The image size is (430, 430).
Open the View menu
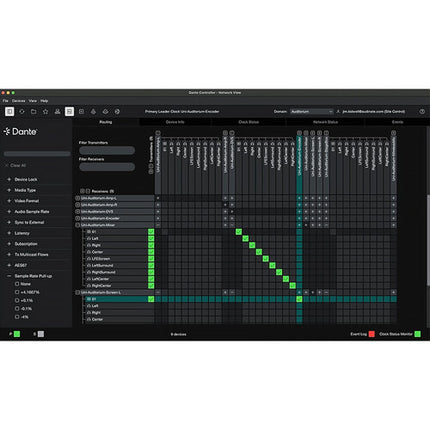tap(33, 101)
